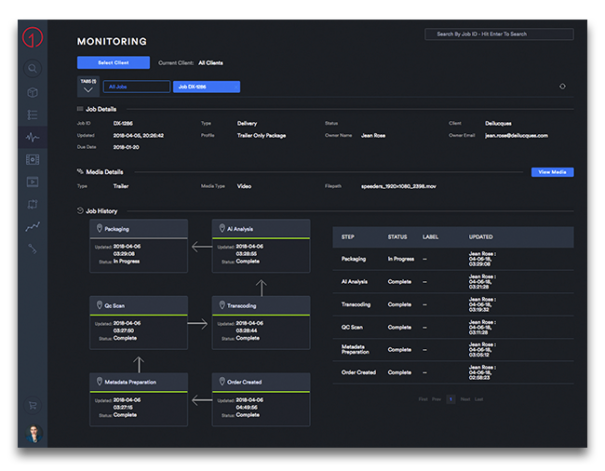Sort by the STATUS column header
The image size is (605, 471).
point(397,237)
